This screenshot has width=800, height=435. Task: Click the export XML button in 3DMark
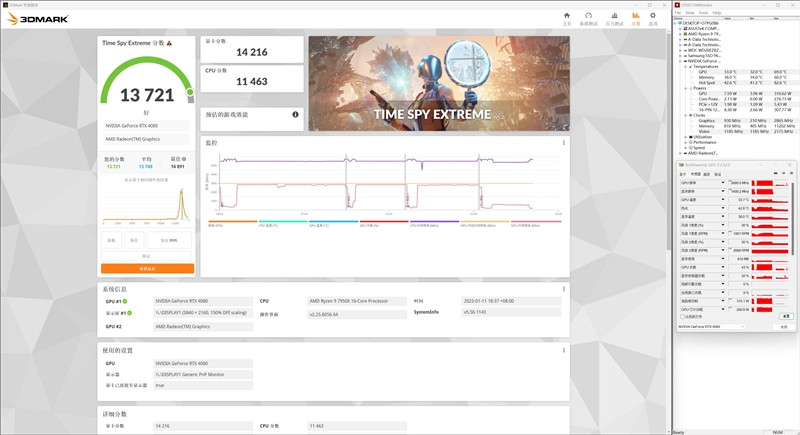169,240
